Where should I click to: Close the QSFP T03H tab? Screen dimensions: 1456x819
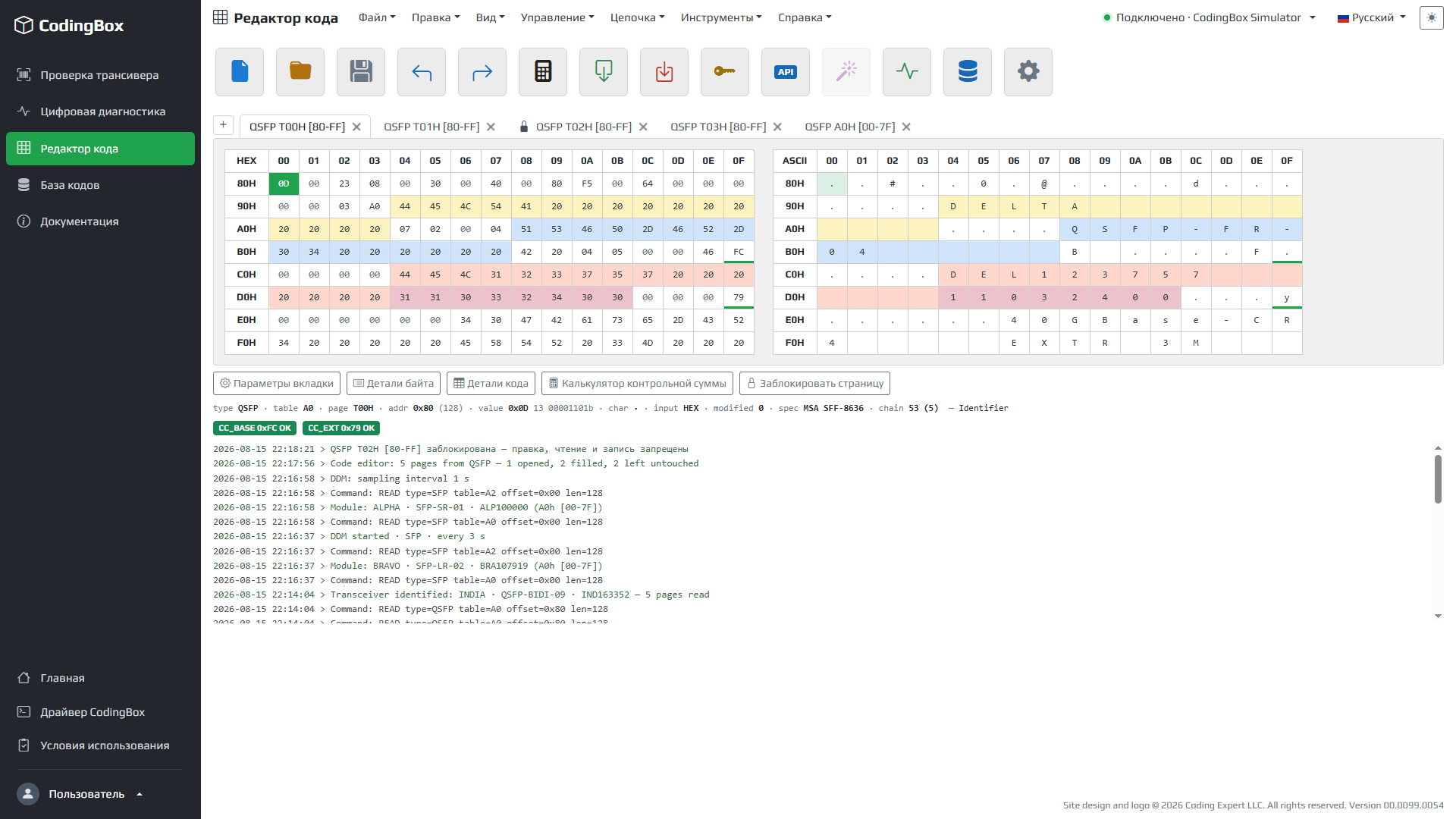(x=777, y=127)
